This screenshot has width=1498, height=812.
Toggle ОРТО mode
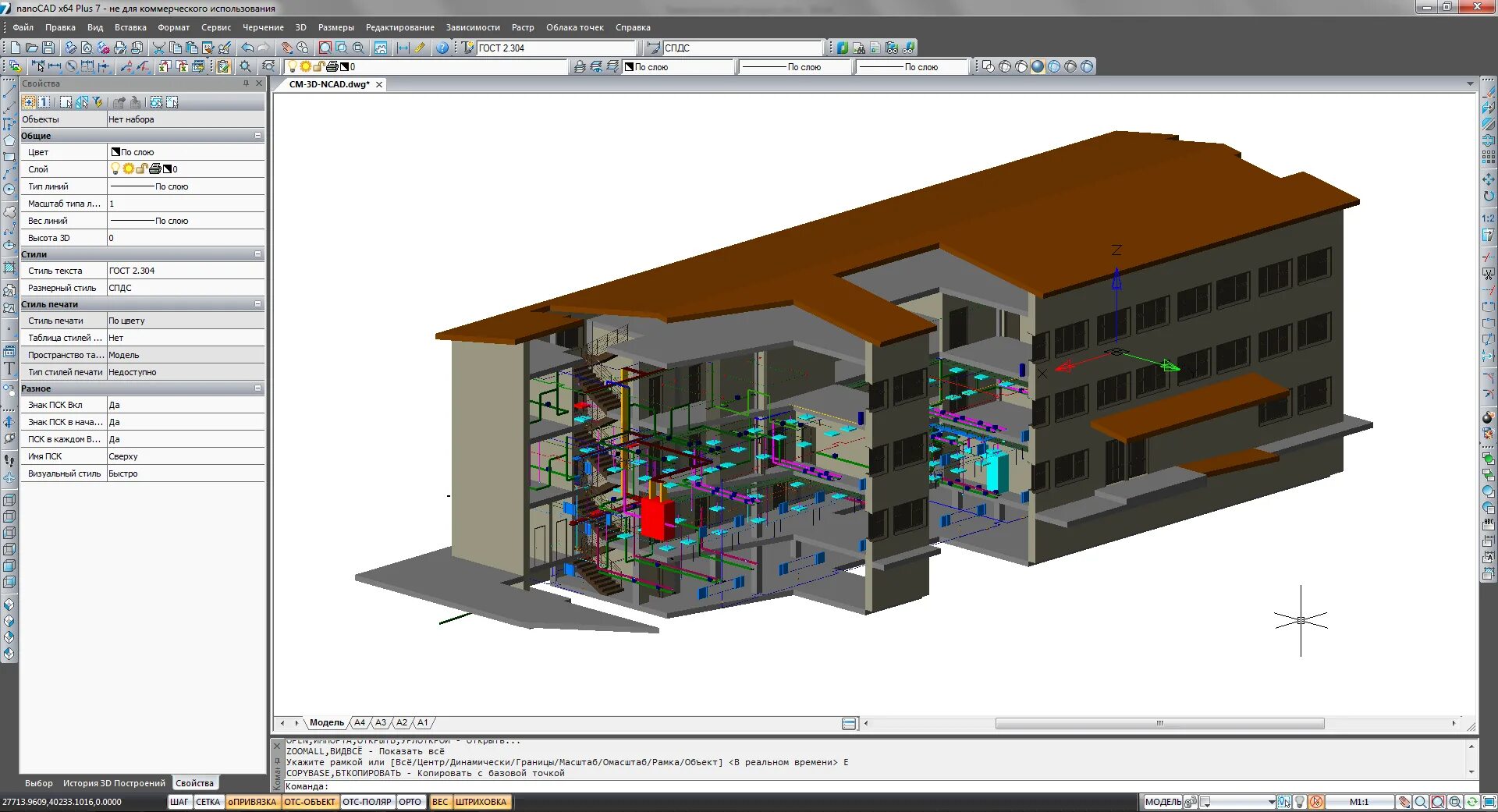coord(410,802)
